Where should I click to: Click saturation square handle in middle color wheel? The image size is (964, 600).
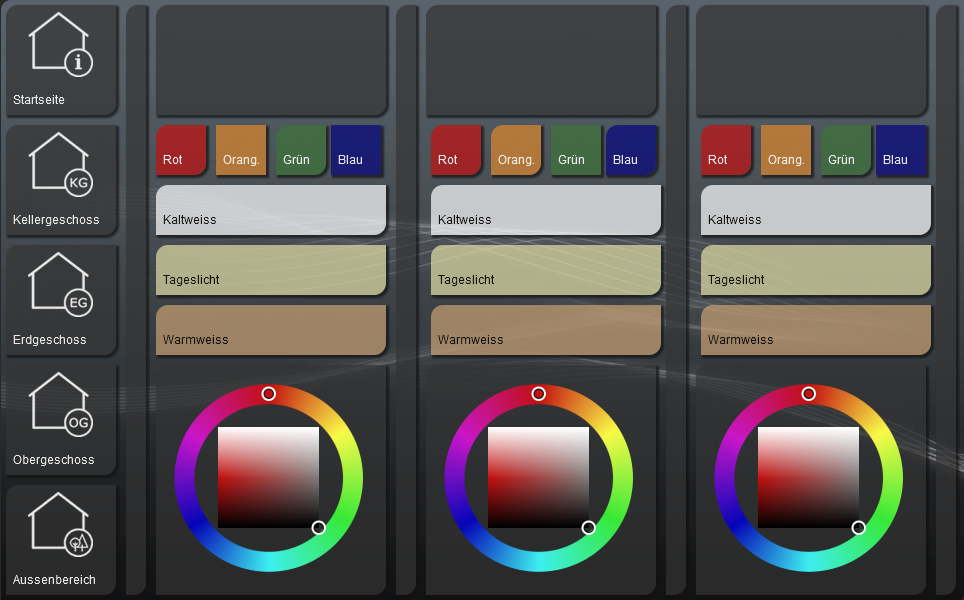click(x=589, y=528)
